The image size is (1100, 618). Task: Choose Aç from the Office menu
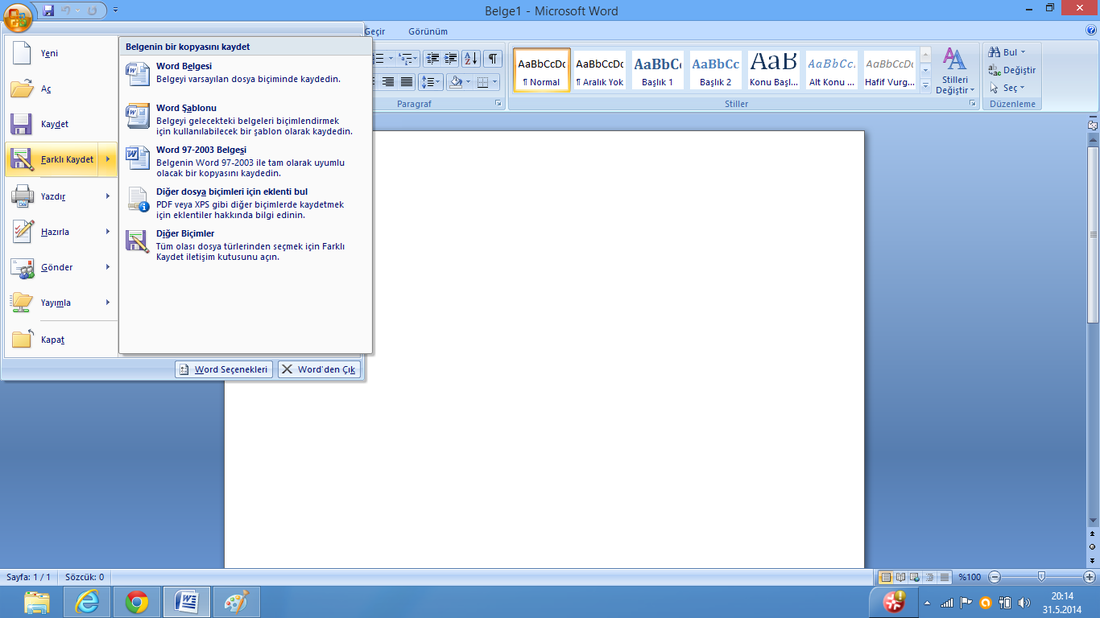click(x=60, y=89)
